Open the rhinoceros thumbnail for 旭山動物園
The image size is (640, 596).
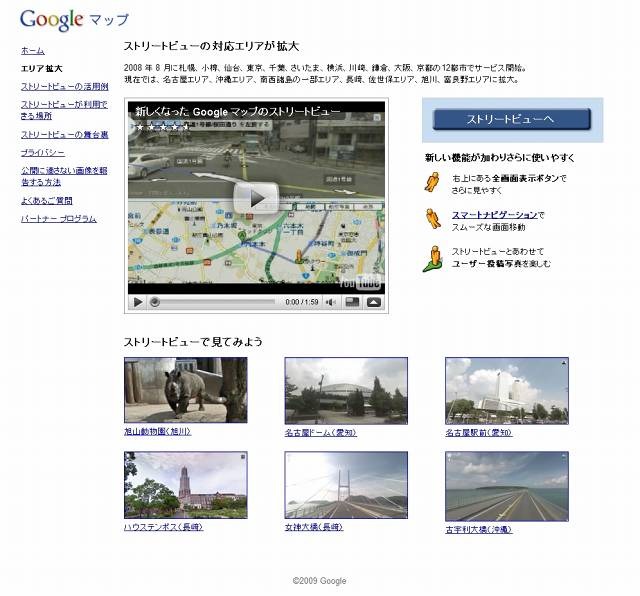click(186, 390)
